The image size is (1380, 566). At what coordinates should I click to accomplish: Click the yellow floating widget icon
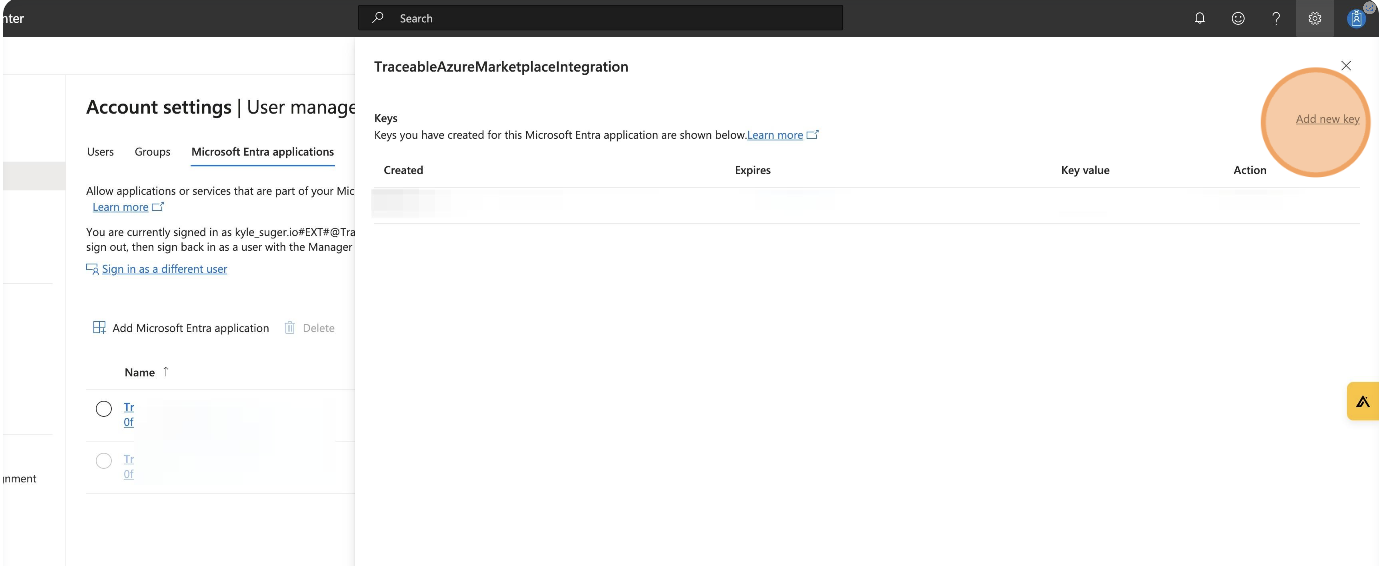[x=1363, y=401]
